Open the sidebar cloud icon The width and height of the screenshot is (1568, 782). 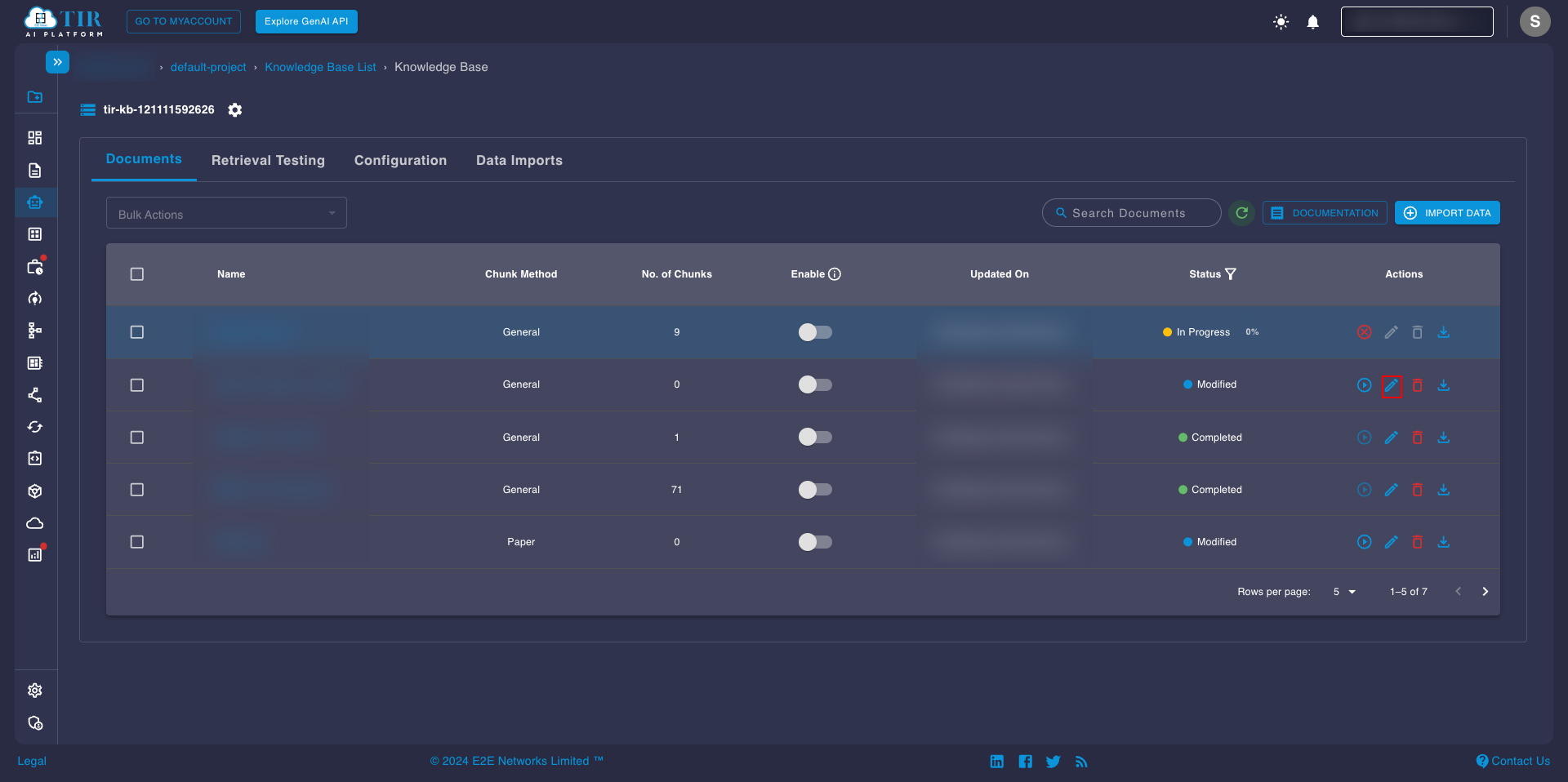35,523
